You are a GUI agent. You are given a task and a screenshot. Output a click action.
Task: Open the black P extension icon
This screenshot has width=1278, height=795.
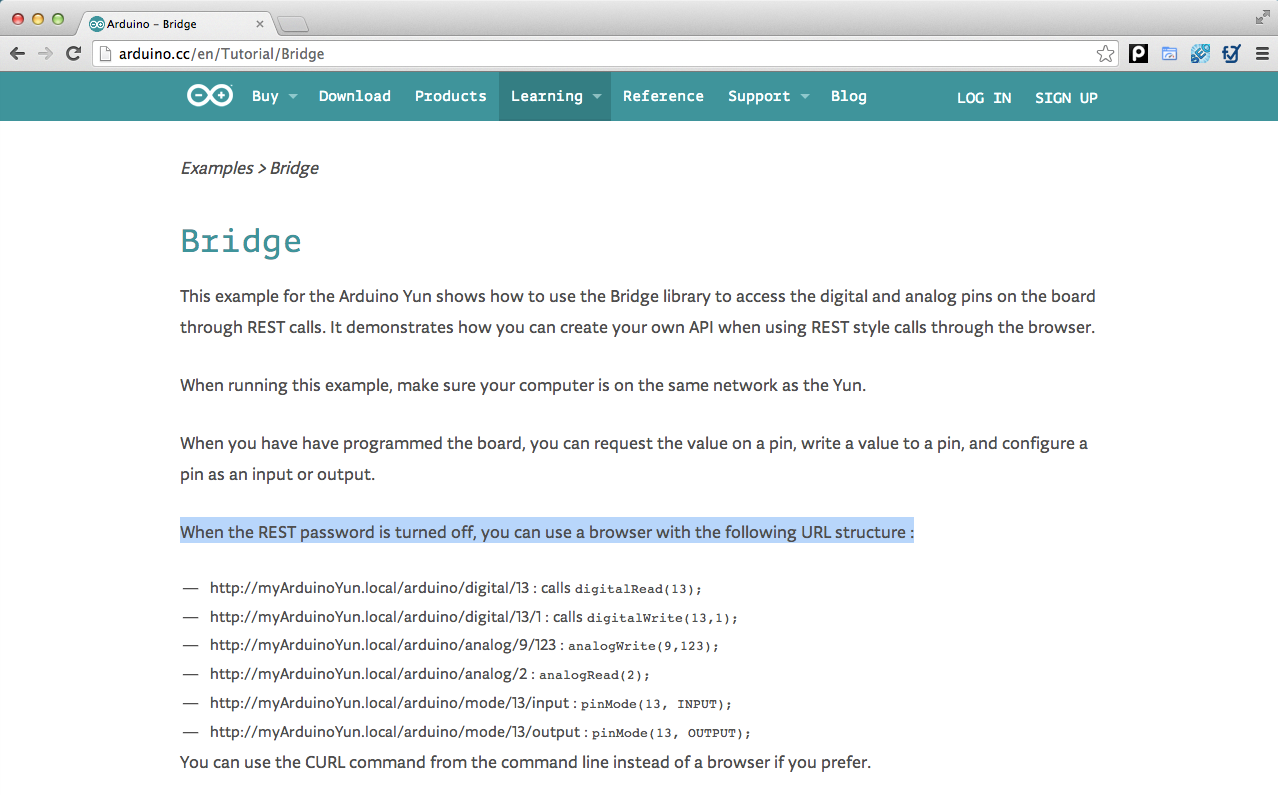[1138, 54]
